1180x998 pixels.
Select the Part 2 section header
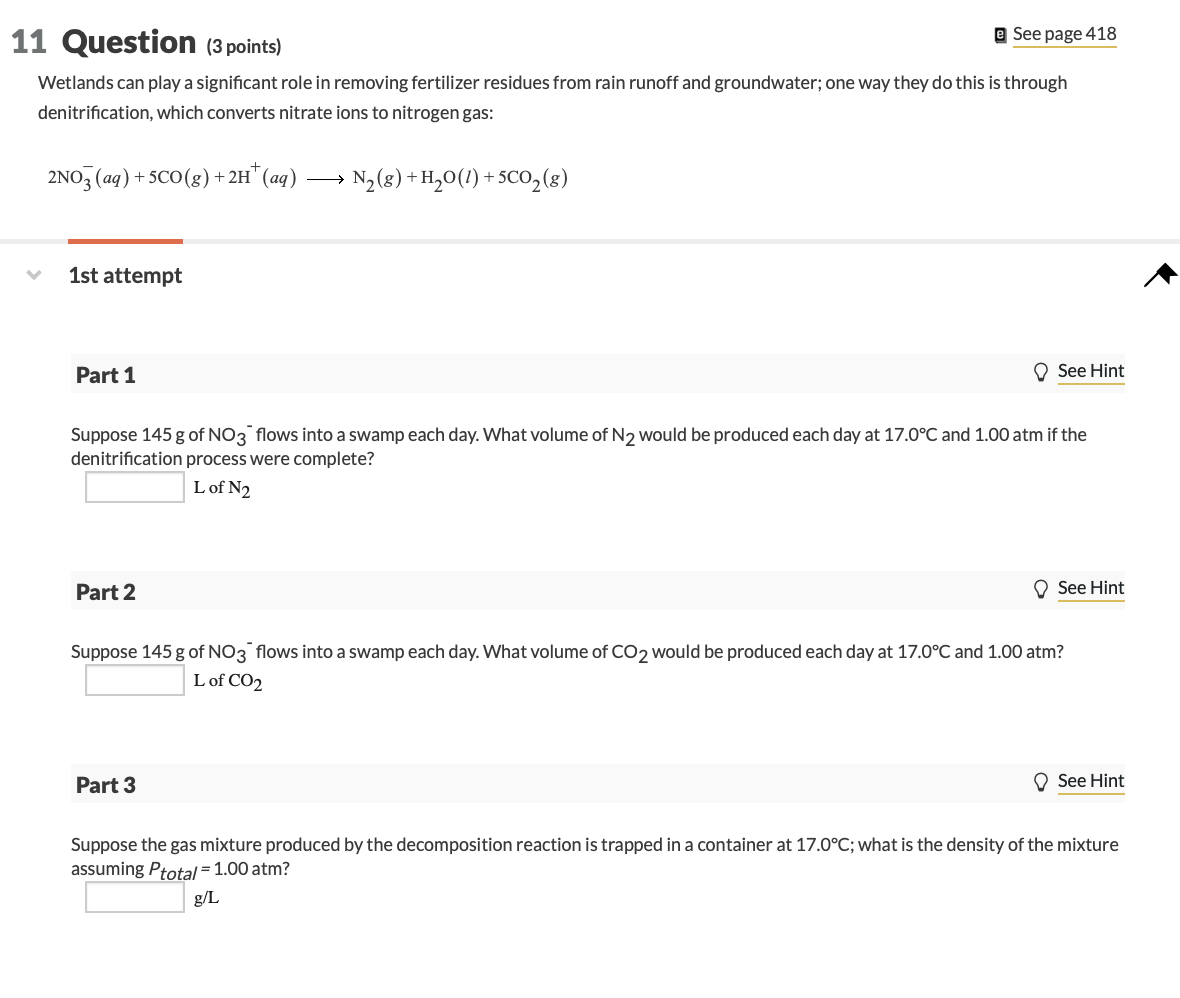pos(105,591)
